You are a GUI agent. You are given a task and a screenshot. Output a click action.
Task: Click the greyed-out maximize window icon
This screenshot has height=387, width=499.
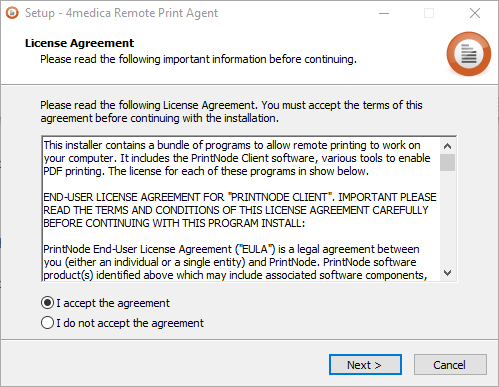pos(429,13)
